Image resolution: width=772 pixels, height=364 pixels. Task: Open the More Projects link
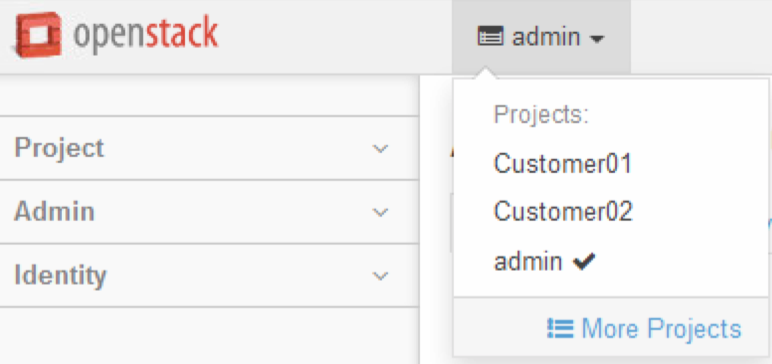(x=661, y=329)
